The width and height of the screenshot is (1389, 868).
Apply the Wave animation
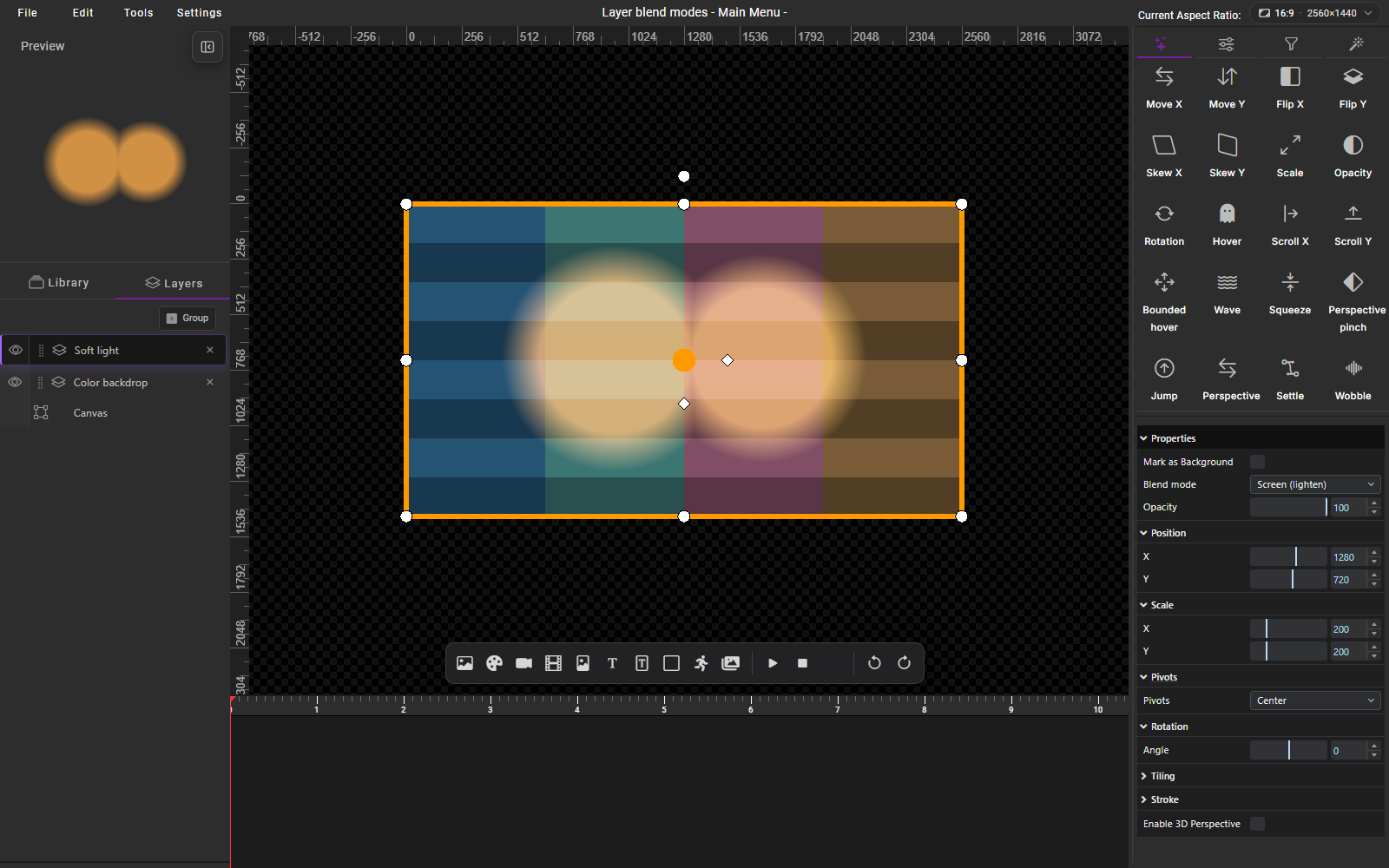[1227, 293]
